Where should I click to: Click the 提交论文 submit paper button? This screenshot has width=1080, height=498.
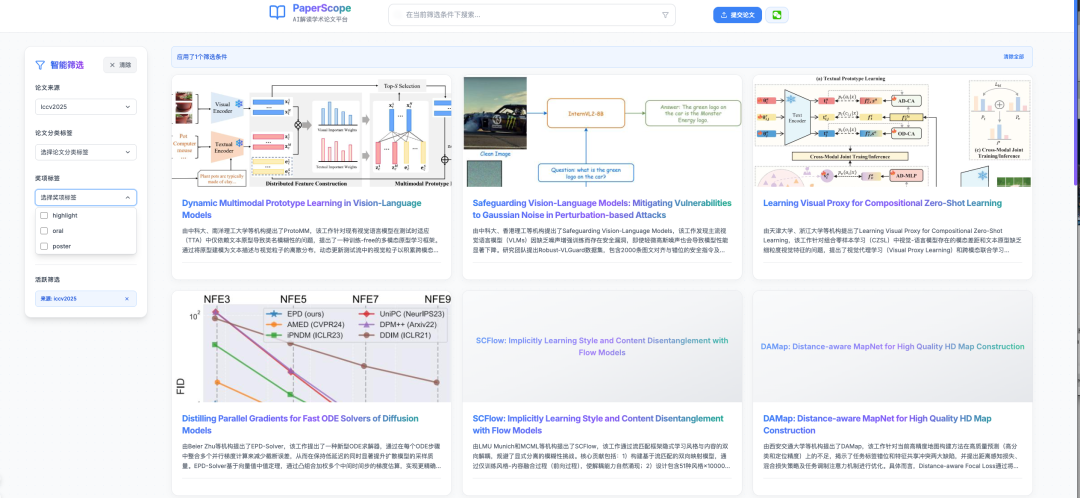pyautogui.click(x=738, y=15)
